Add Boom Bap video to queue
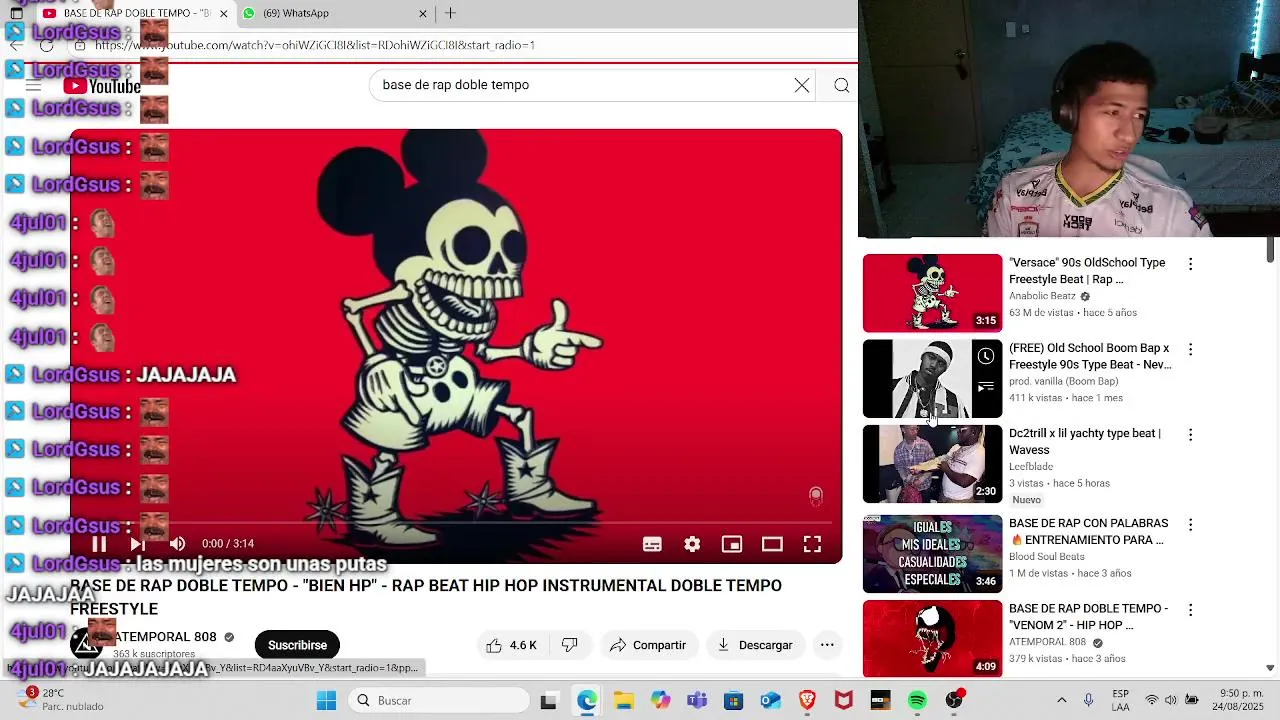1280x720 pixels. pyautogui.click(x=986, y=388)
